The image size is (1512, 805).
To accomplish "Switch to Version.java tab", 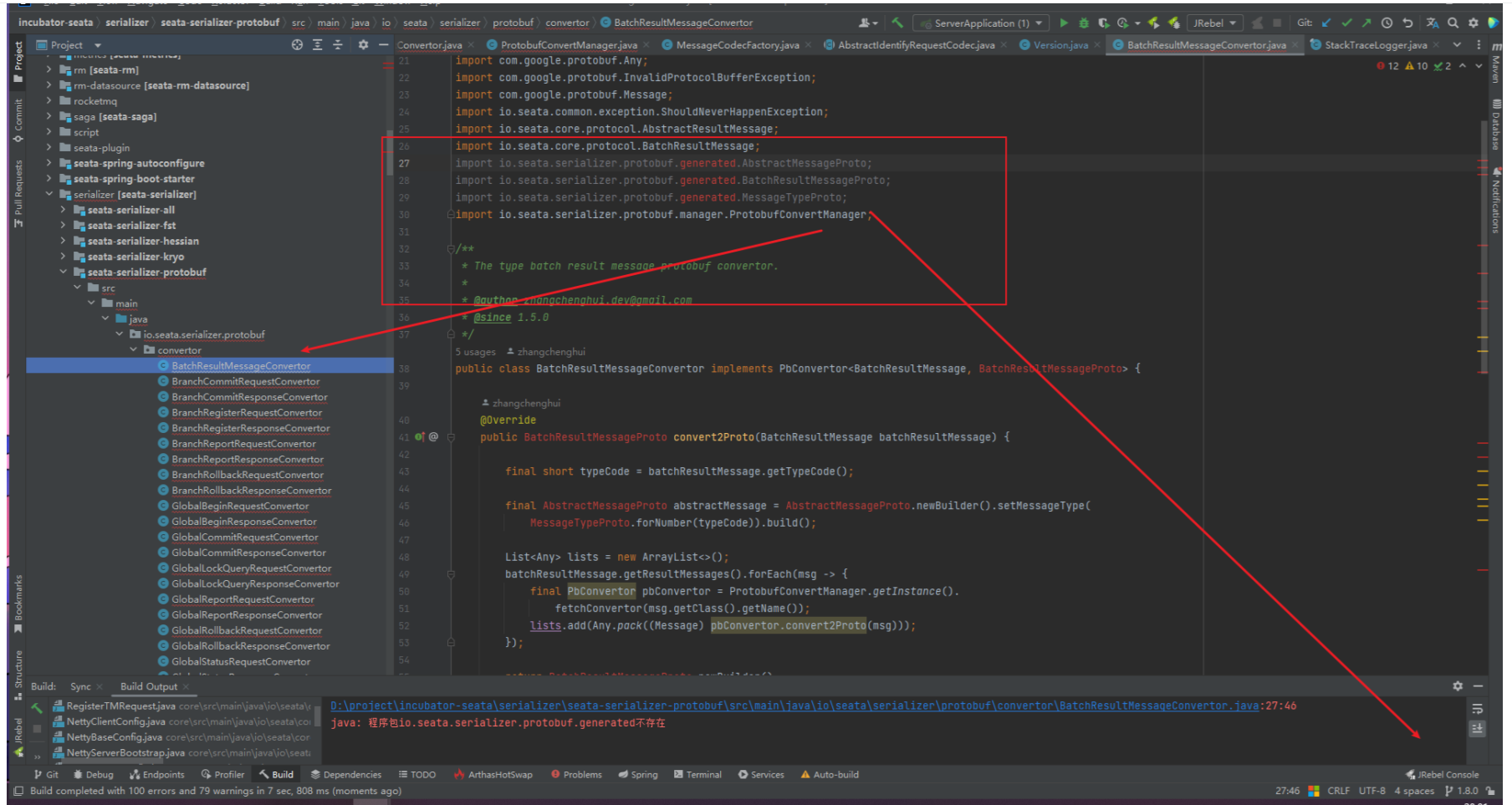I will coord(1060,45).
